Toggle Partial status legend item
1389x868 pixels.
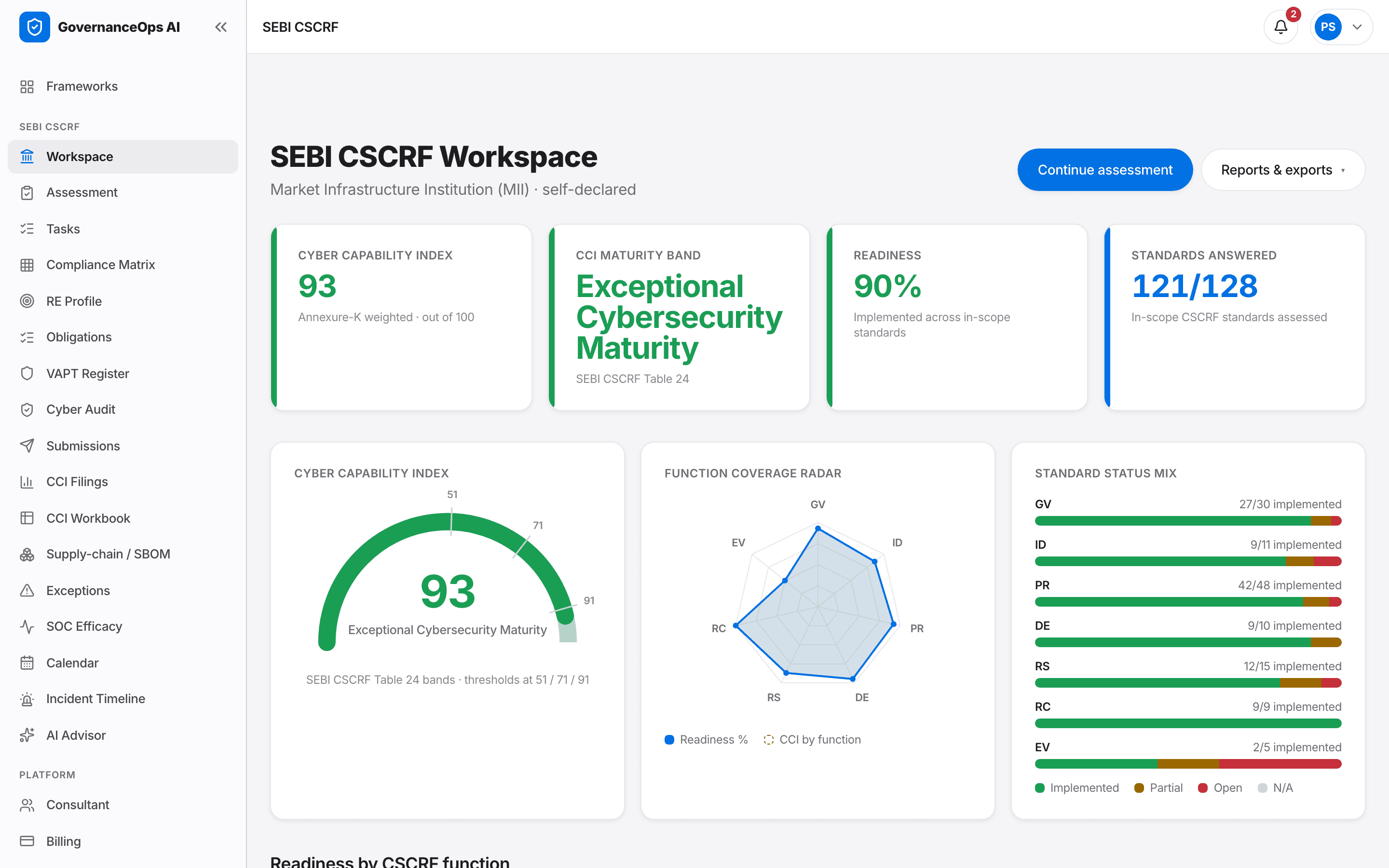[1159, 787]
